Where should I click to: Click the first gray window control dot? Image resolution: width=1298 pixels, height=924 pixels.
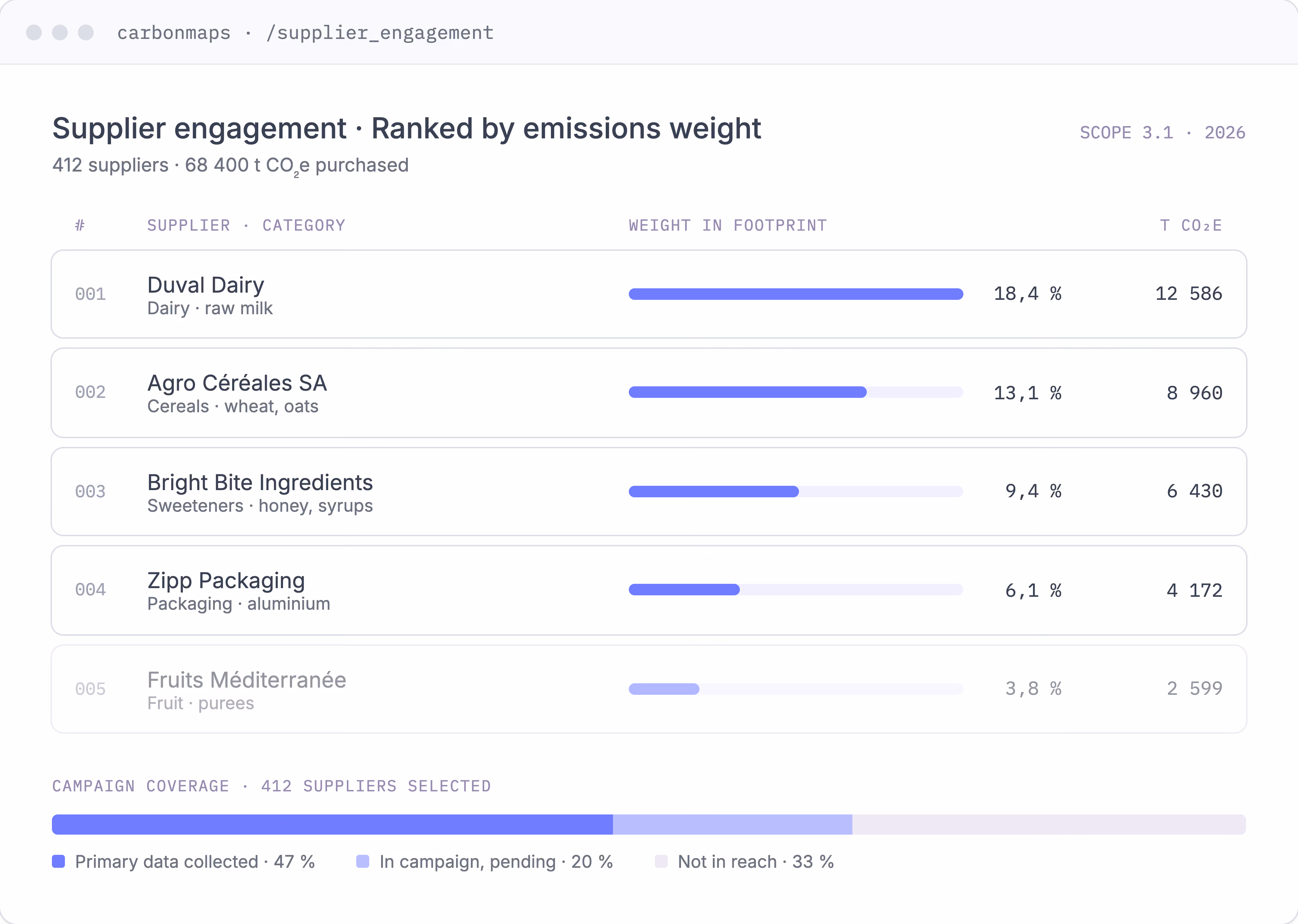click(34, 32)
